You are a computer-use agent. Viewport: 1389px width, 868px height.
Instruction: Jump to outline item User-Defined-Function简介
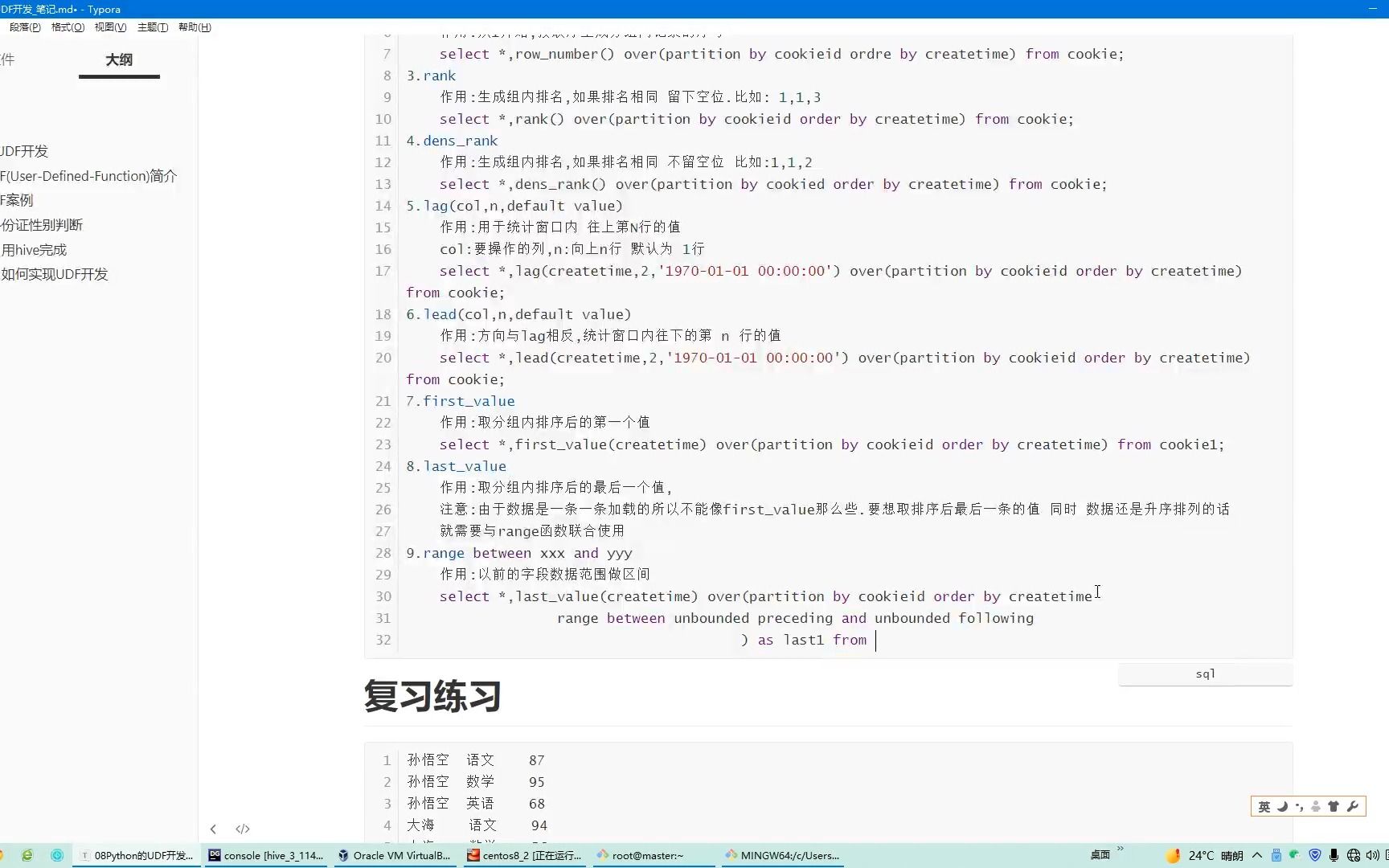88,176
